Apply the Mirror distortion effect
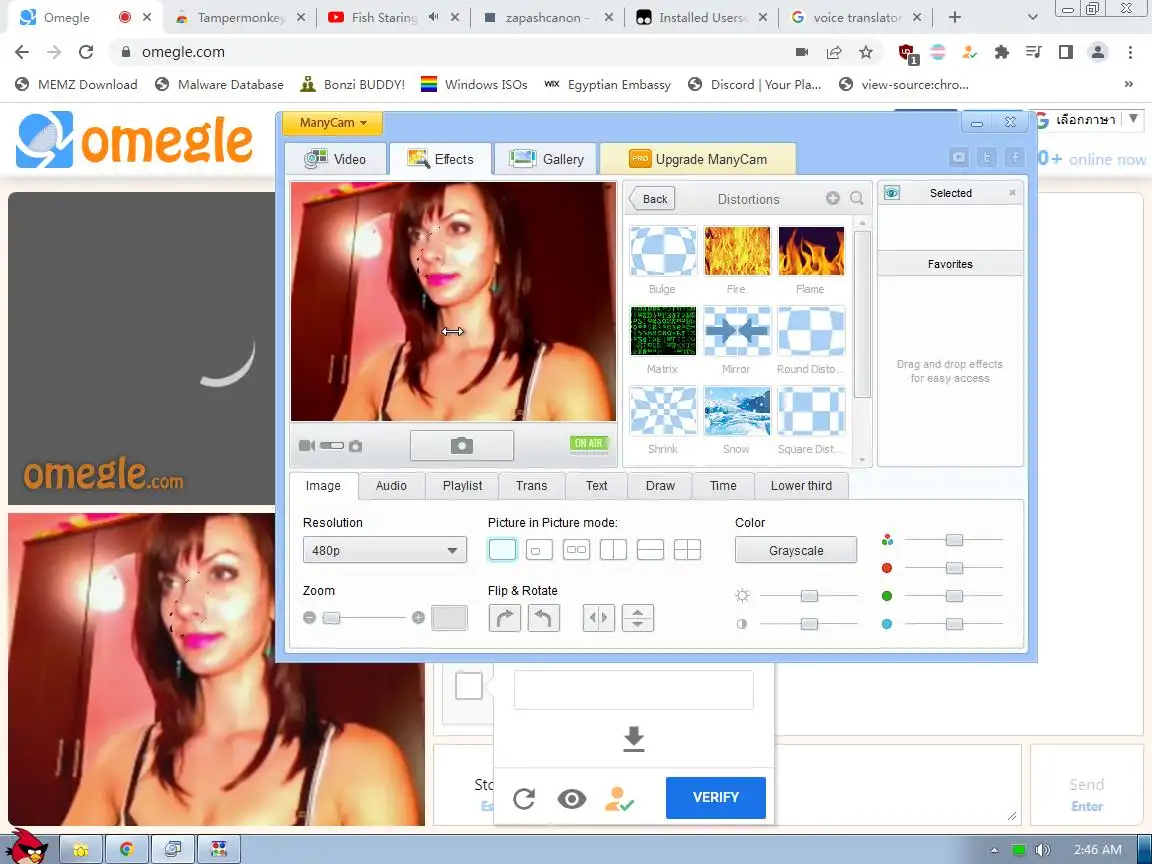Image resolution: width=1152 pixels, height=864 pixels. pyautogui.click(x=737, y=331)
